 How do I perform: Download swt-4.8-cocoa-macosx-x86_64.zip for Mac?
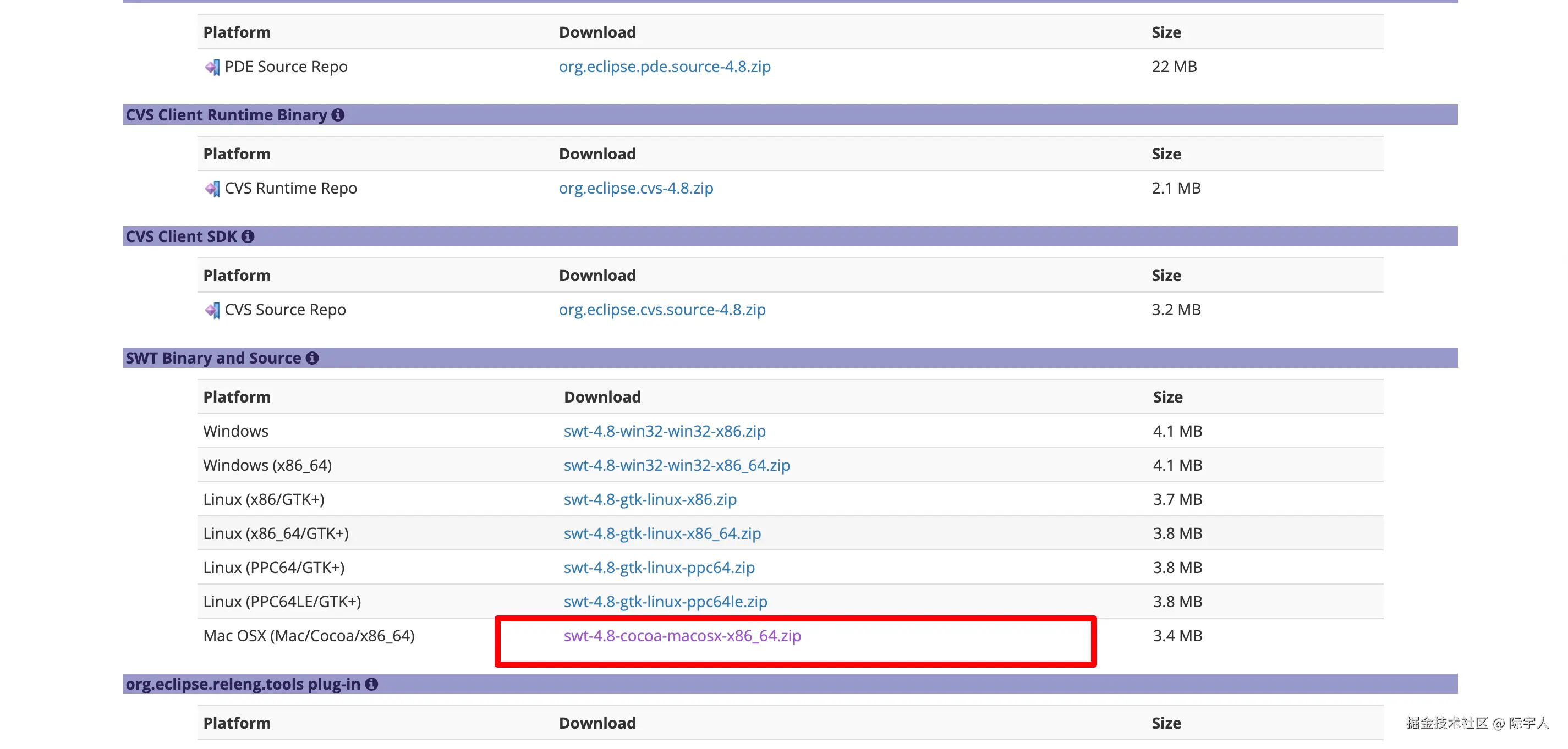tap(682, 635)
